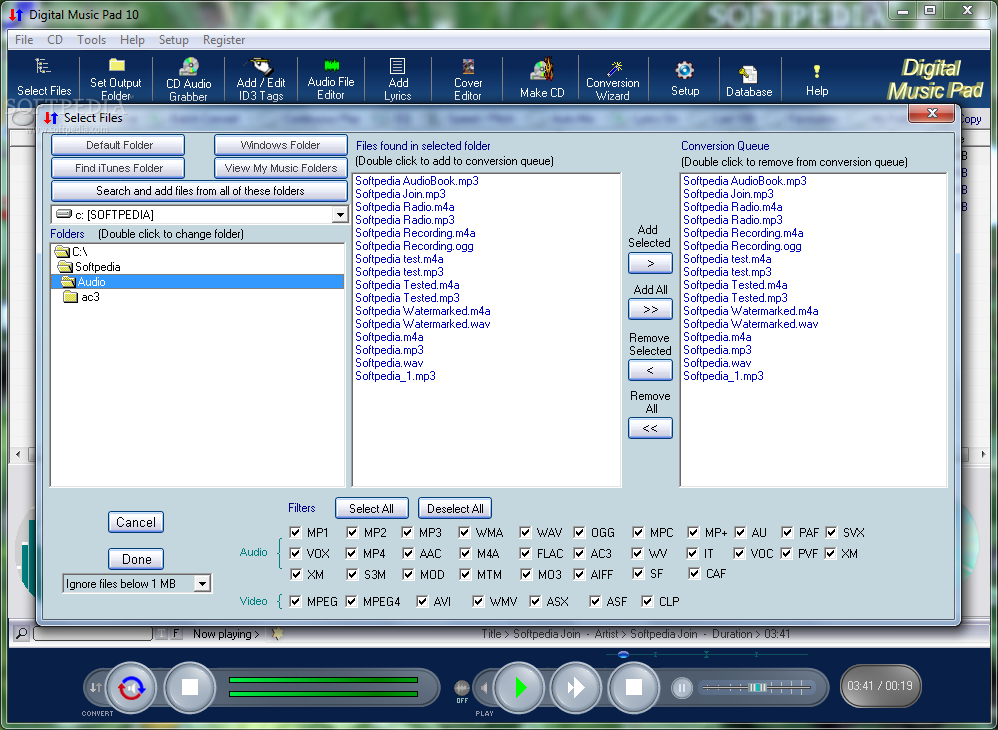Select the ac3 folder

[x=81, y=297]
